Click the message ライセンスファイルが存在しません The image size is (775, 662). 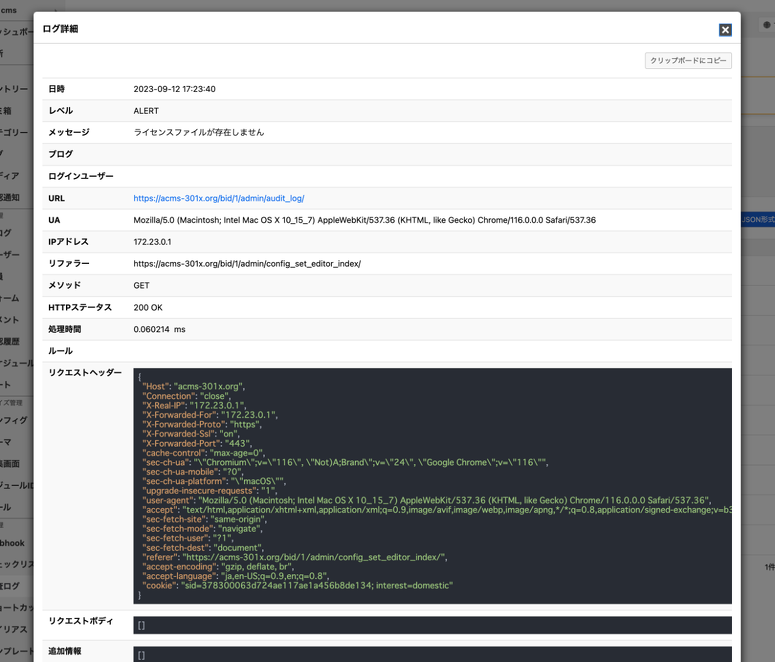tap(199, 133)
